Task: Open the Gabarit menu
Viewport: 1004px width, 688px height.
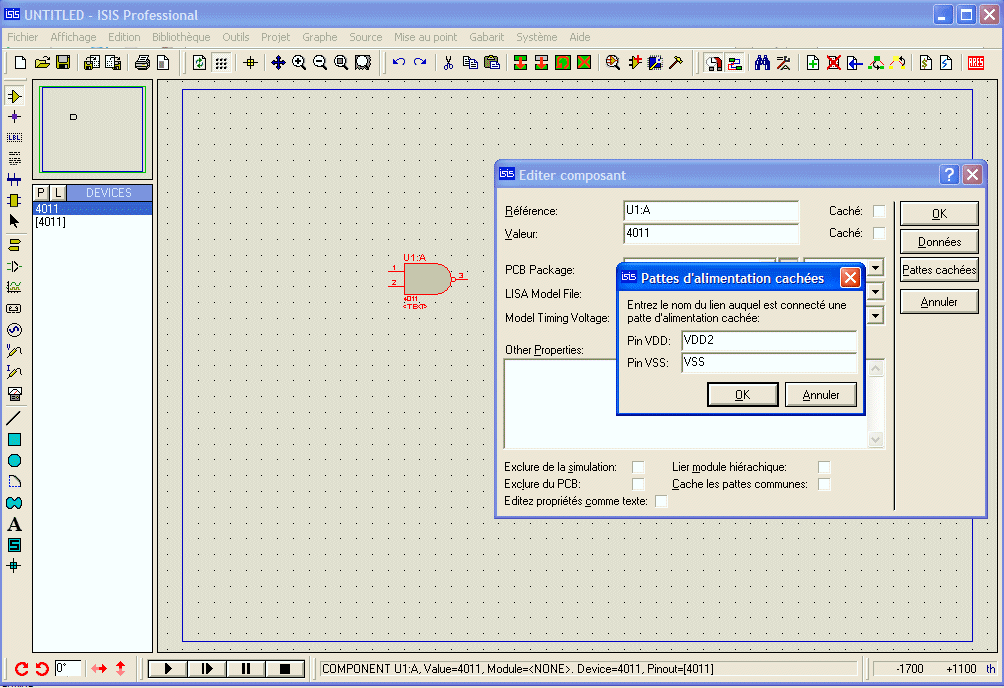Action: tap(487, 37)
